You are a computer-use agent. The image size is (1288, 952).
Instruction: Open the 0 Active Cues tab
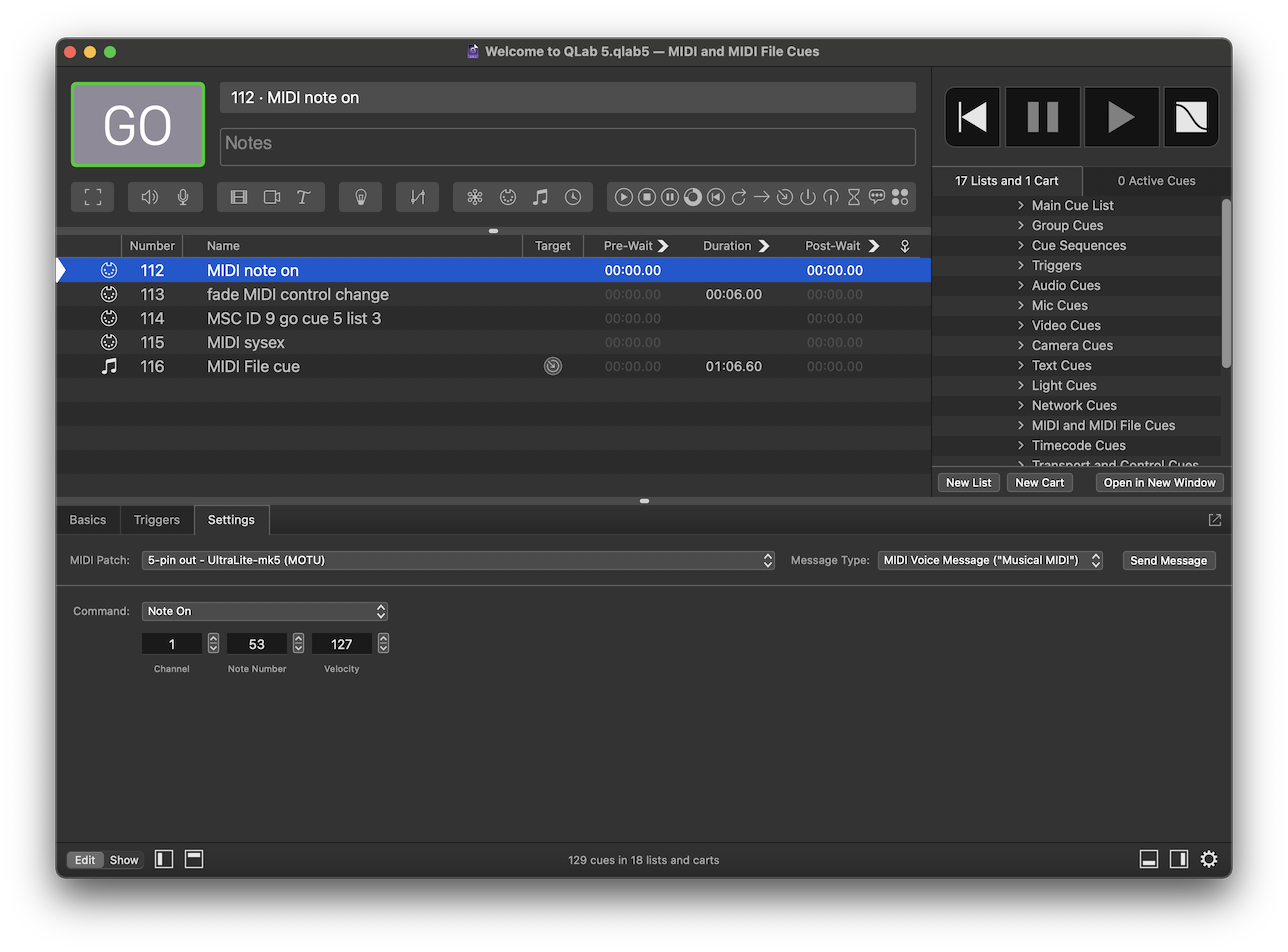point(1155,181)
